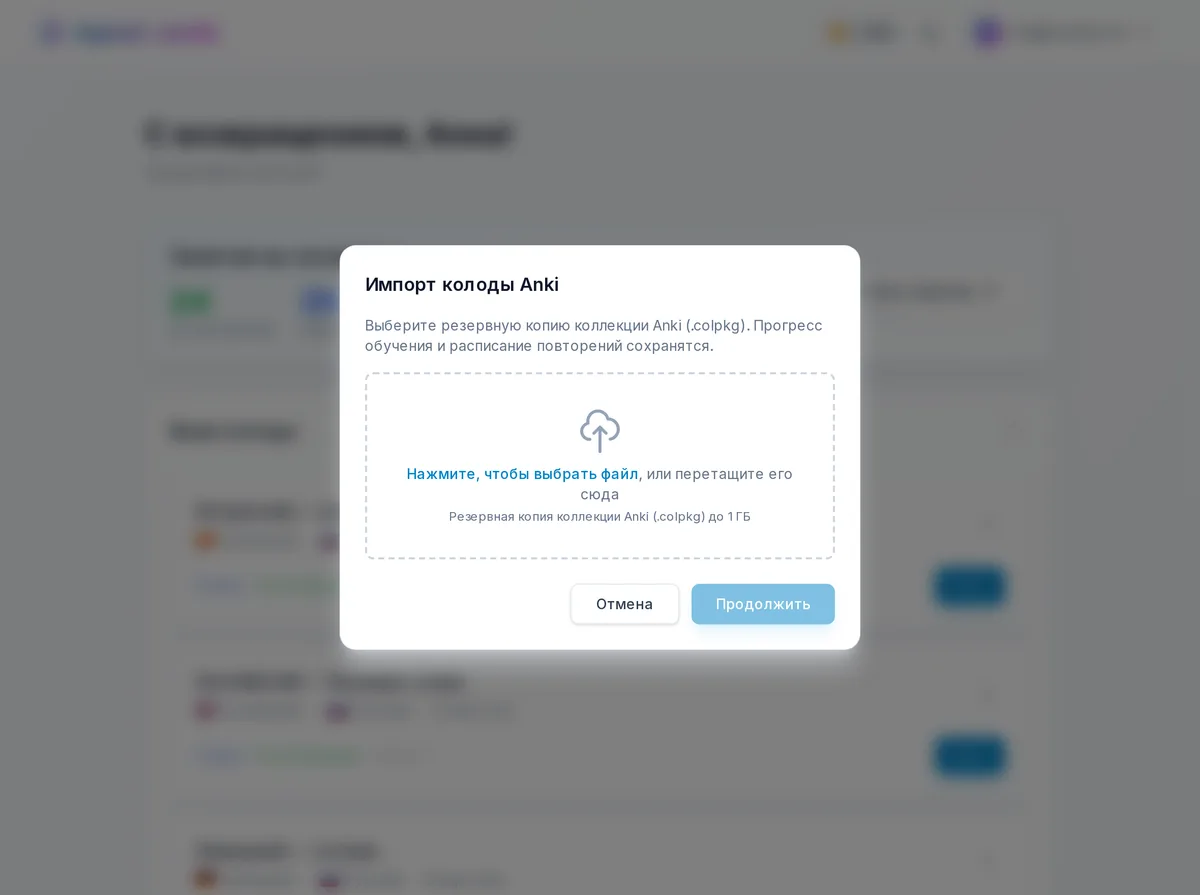1200x895 pixels.
Task: Click the blue button on first deck row
Action: tap(970, 586)
